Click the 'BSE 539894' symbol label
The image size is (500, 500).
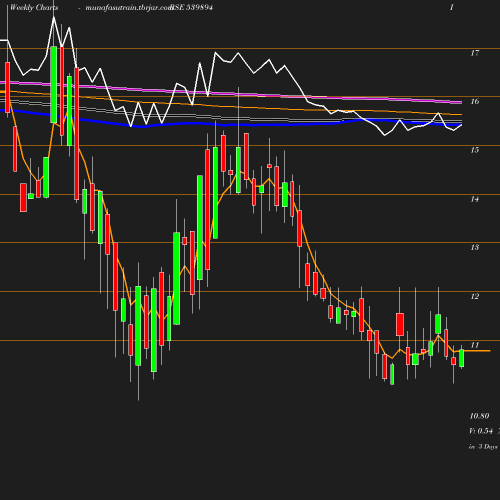tap(192, 7)
